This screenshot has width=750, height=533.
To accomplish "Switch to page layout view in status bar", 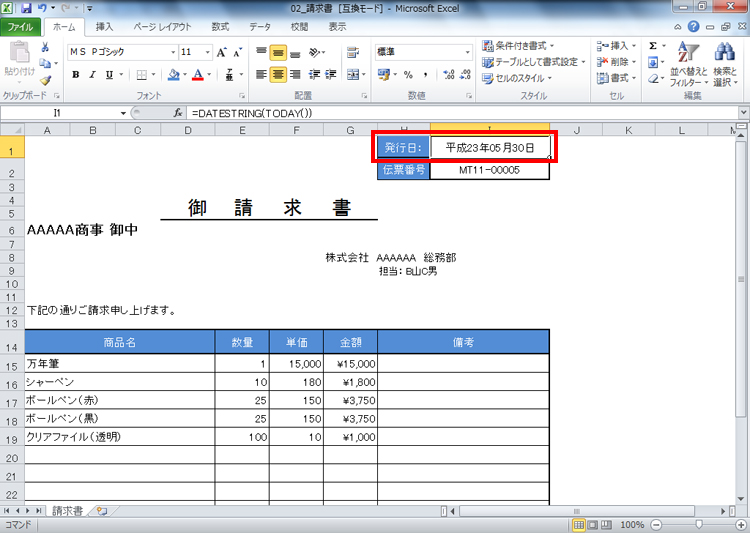I will [593, 525].
